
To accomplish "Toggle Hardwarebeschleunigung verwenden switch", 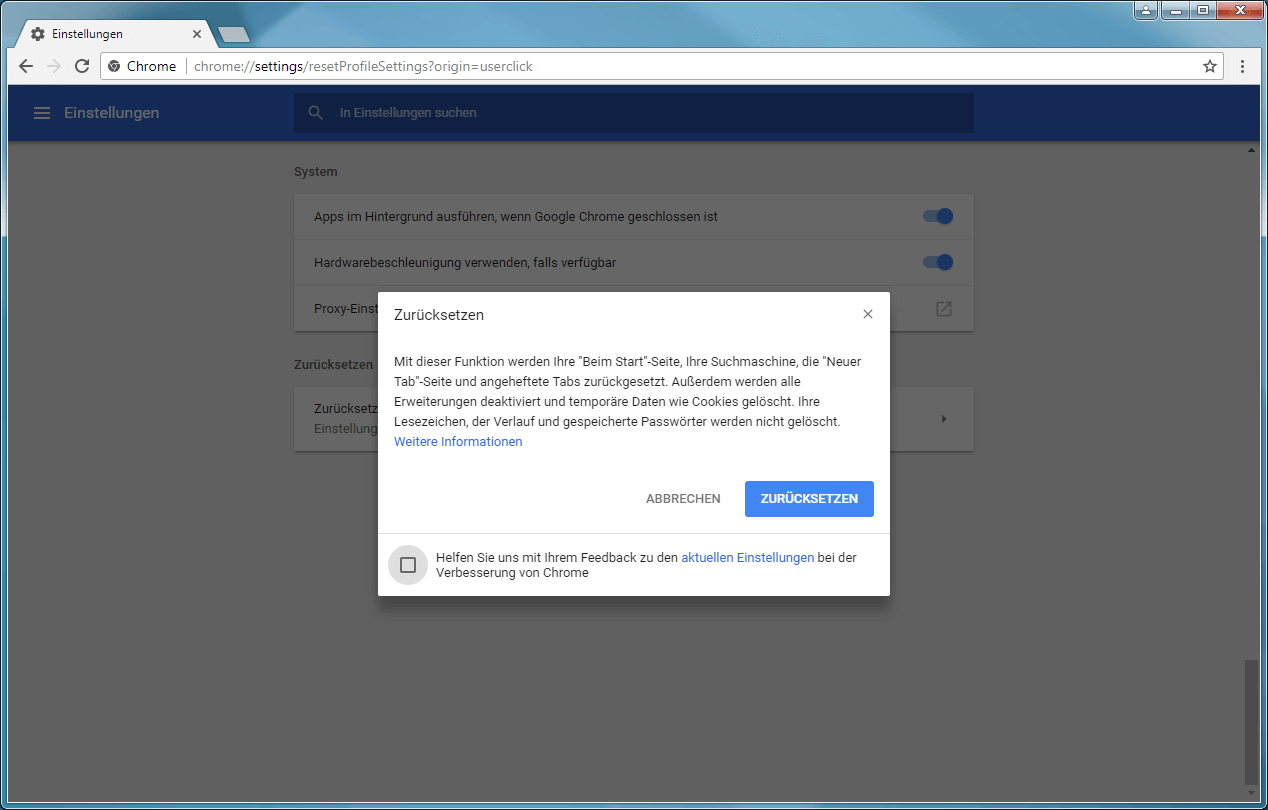I will (938, 262).
